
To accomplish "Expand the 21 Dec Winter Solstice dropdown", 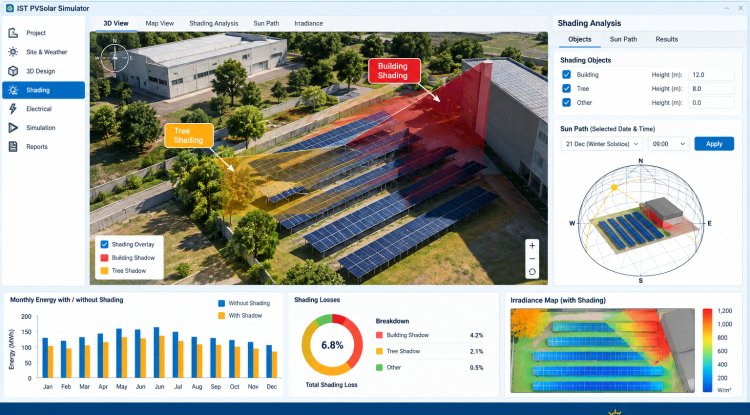I will (x=601, y=144).
